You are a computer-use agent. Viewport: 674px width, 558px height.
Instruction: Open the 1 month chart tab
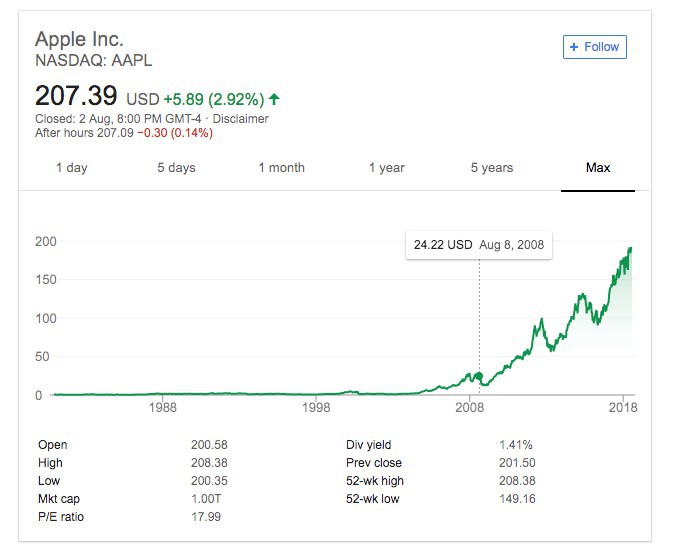click(281, 168)
